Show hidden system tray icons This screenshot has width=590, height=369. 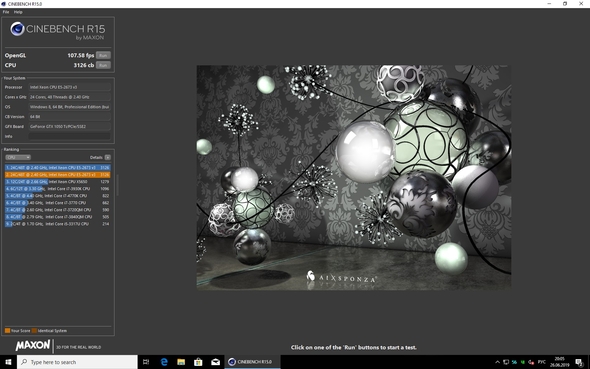click(497, 362)
